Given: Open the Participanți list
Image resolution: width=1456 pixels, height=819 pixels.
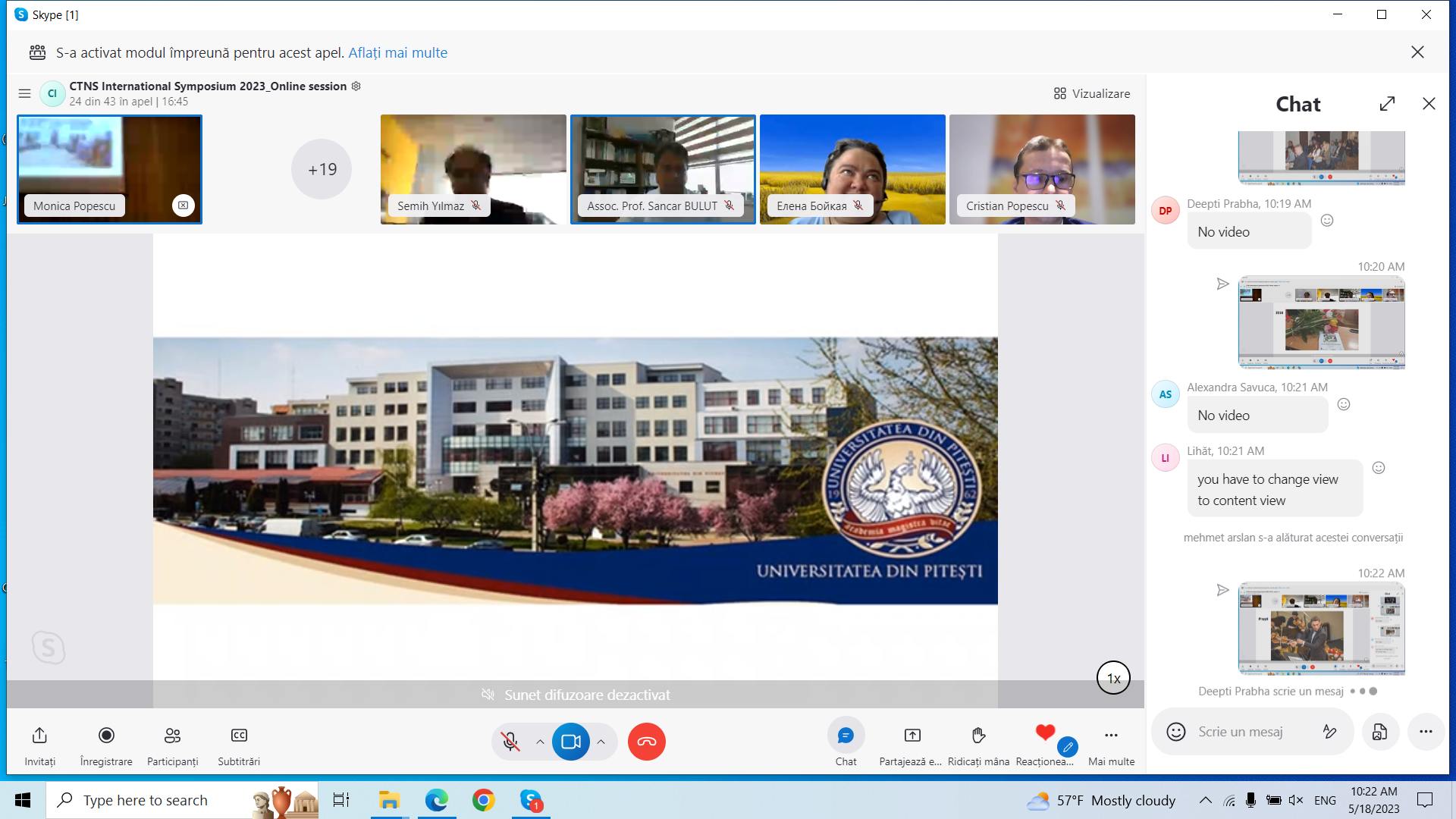Looking at the screenshot, I should pos(172,736).
